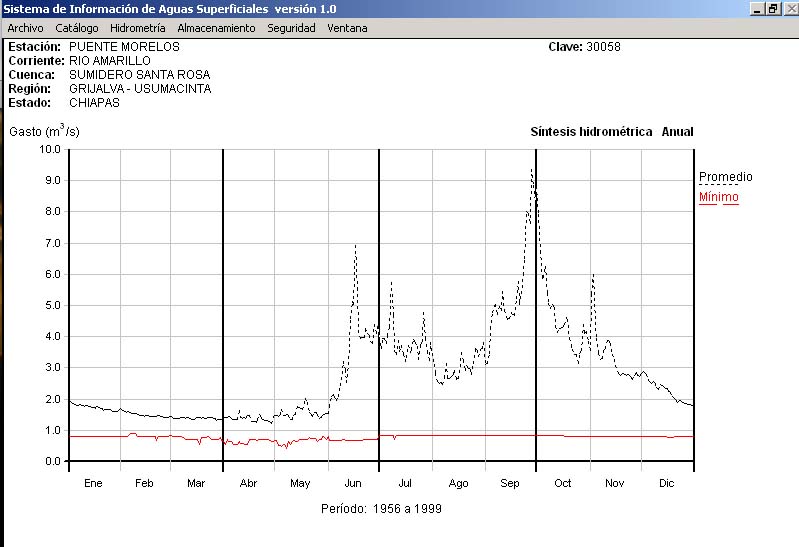The height and width of the screenshot is (547, 799).
Task: Click the Síntesis hidrométrica Anual title
Action: pos(611,132)
